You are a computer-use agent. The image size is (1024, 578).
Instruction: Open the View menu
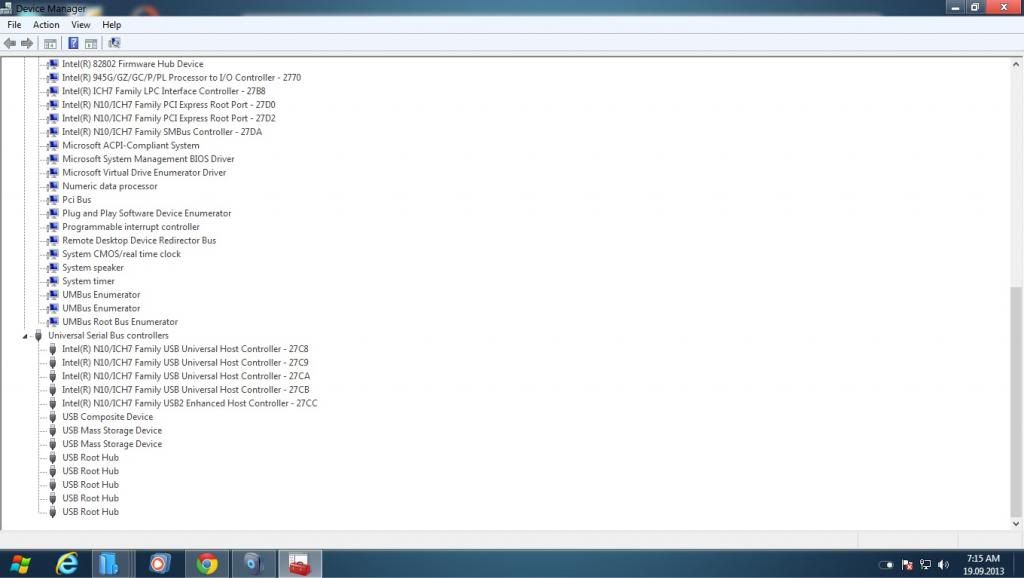click(81, 25)
